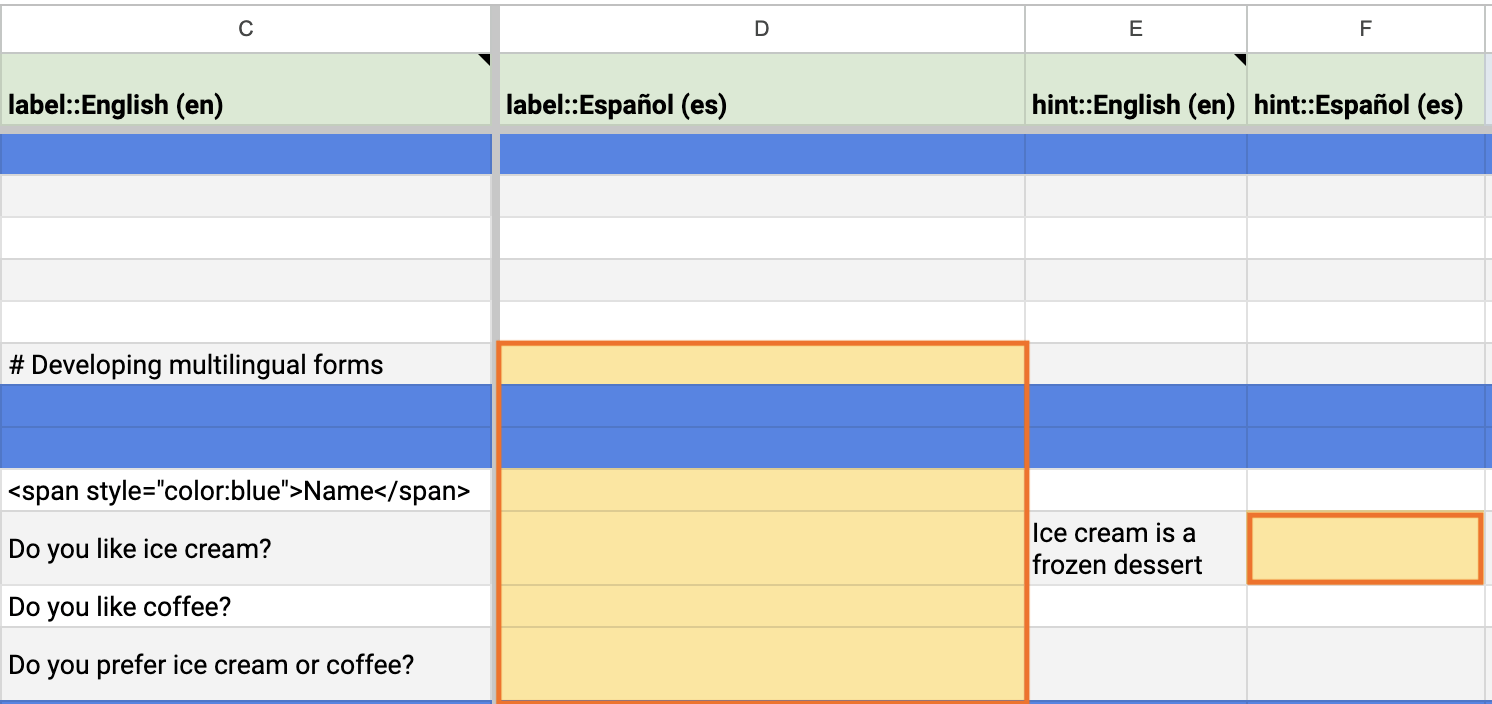Screen dimensions: 1492x704
Task: Select column D header
Action: [x=762, y=29]
